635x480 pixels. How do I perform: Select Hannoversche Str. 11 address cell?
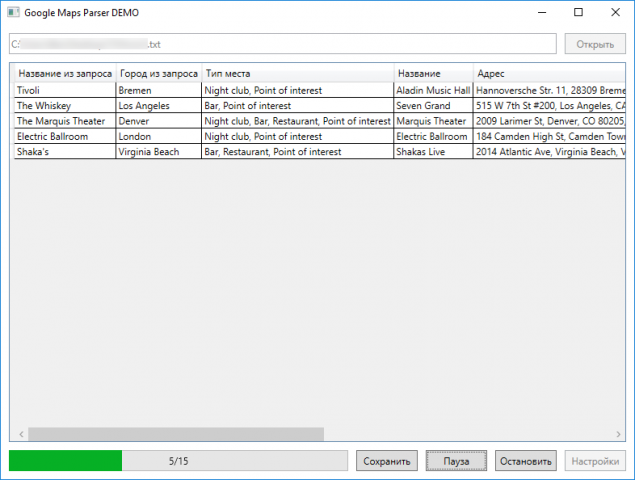549,90
